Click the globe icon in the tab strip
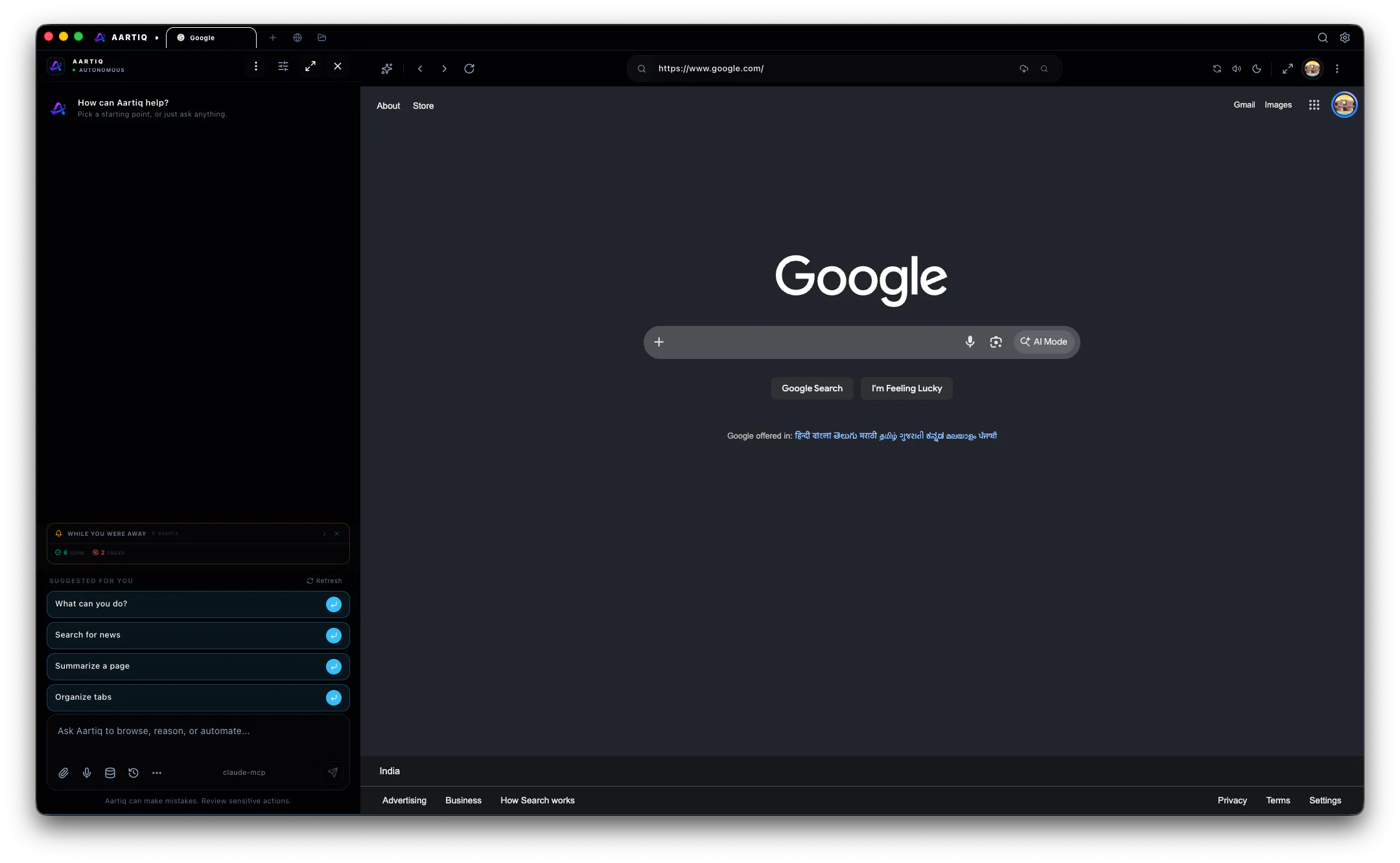Viewport: 1400px width, 863px height. coord(297,38)
